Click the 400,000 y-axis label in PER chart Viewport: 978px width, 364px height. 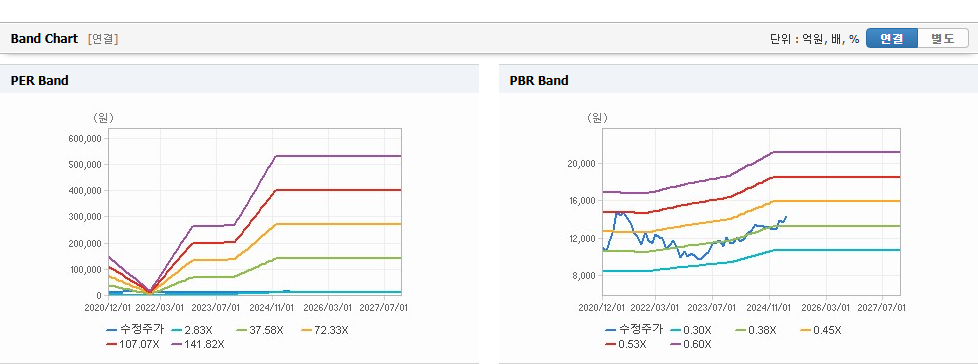point(85,191)
